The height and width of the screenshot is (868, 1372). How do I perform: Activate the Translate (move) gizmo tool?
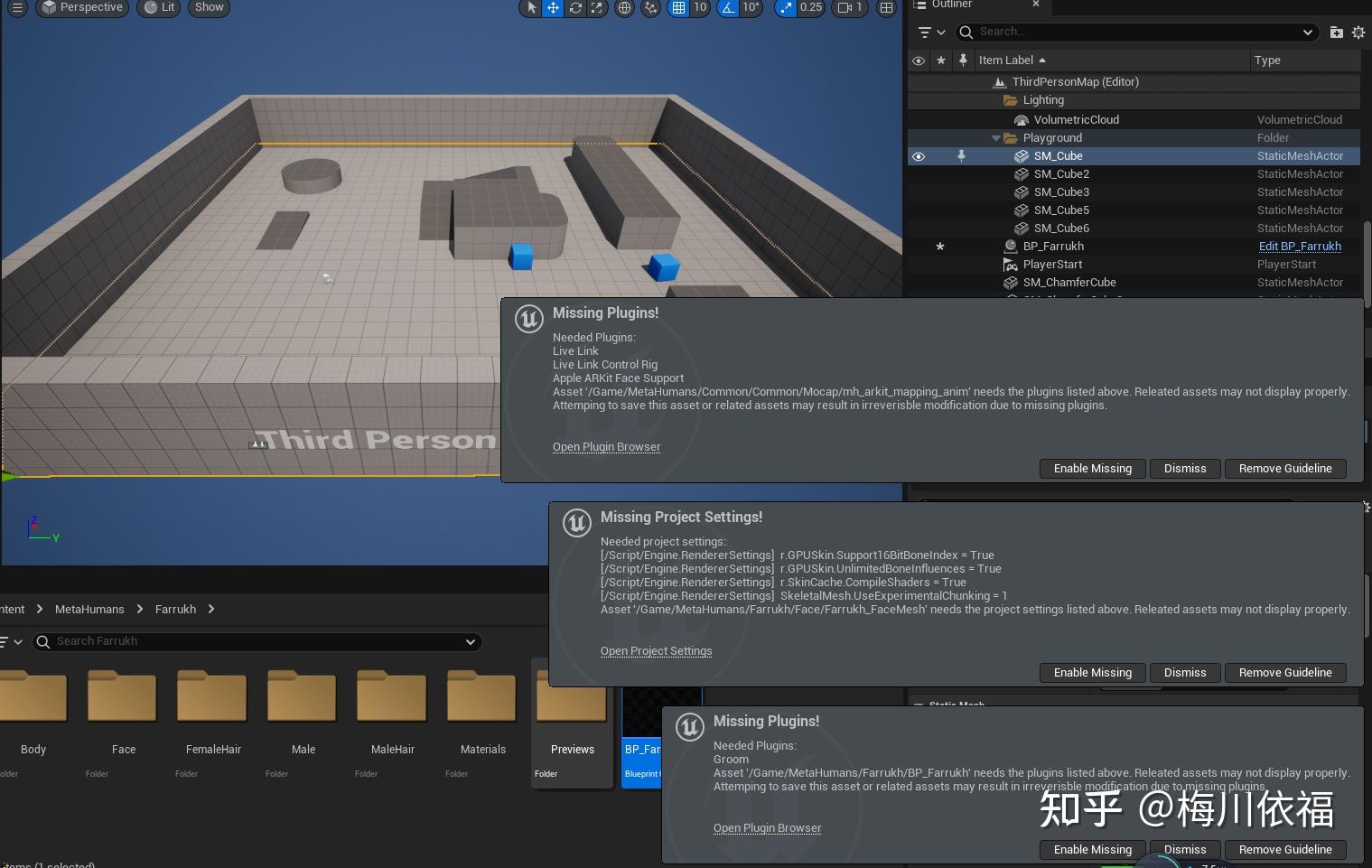pos(553,7)
